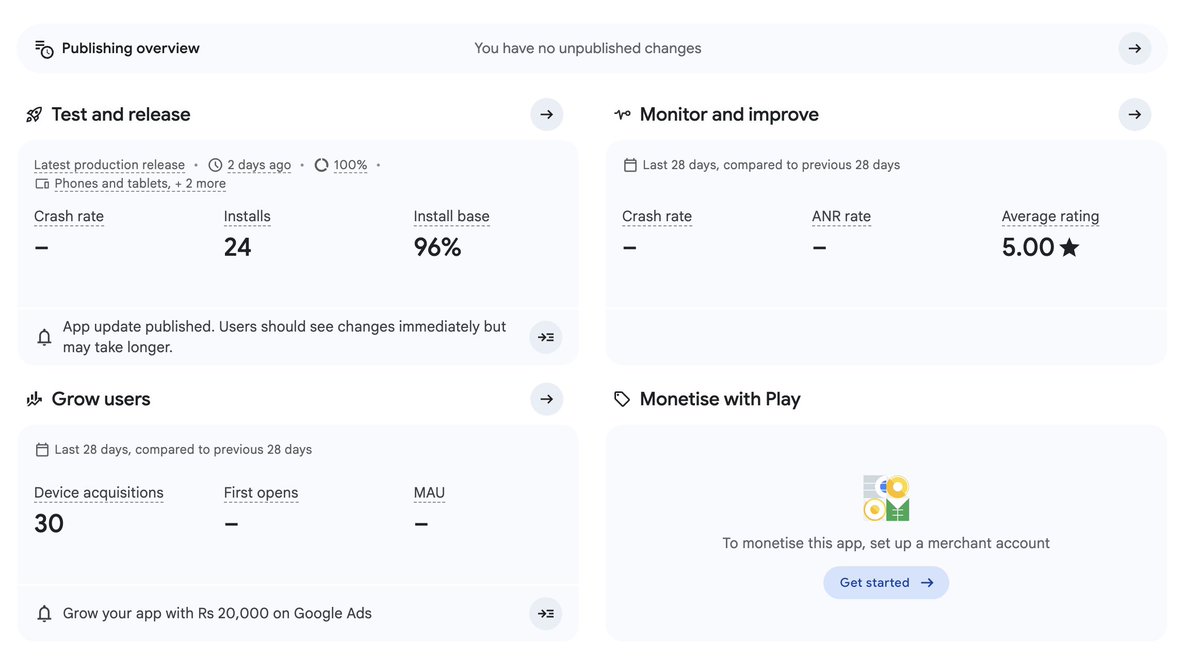Click the tag icon beside Monetise with Play

point(622,399)
